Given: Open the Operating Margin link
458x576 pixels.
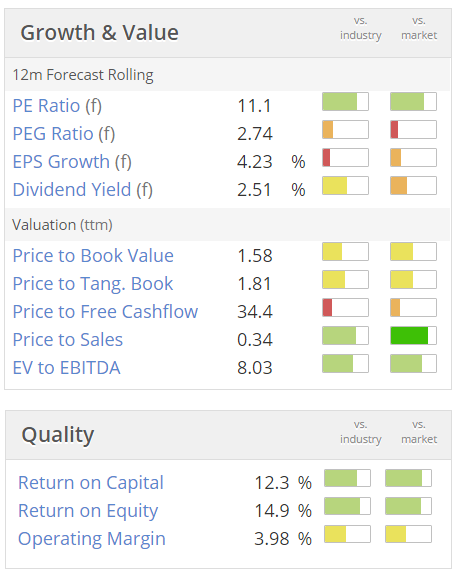Looking at the screenshot, I should pos(92,539).
